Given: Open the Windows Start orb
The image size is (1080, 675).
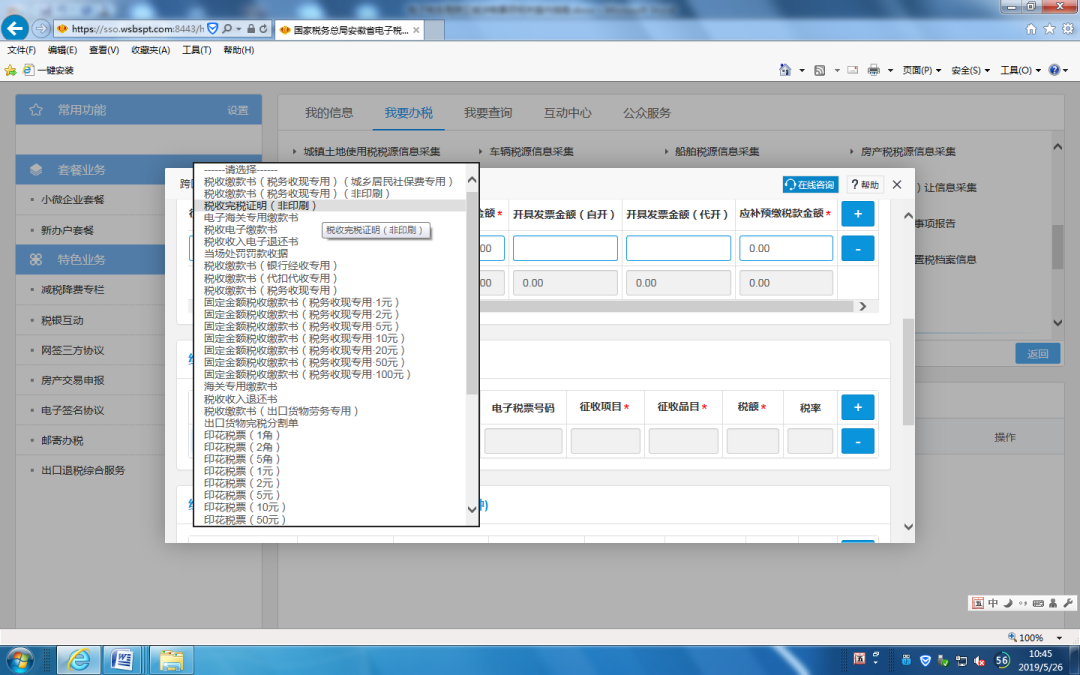Looking at the screenshot, I should click(19, 660).
